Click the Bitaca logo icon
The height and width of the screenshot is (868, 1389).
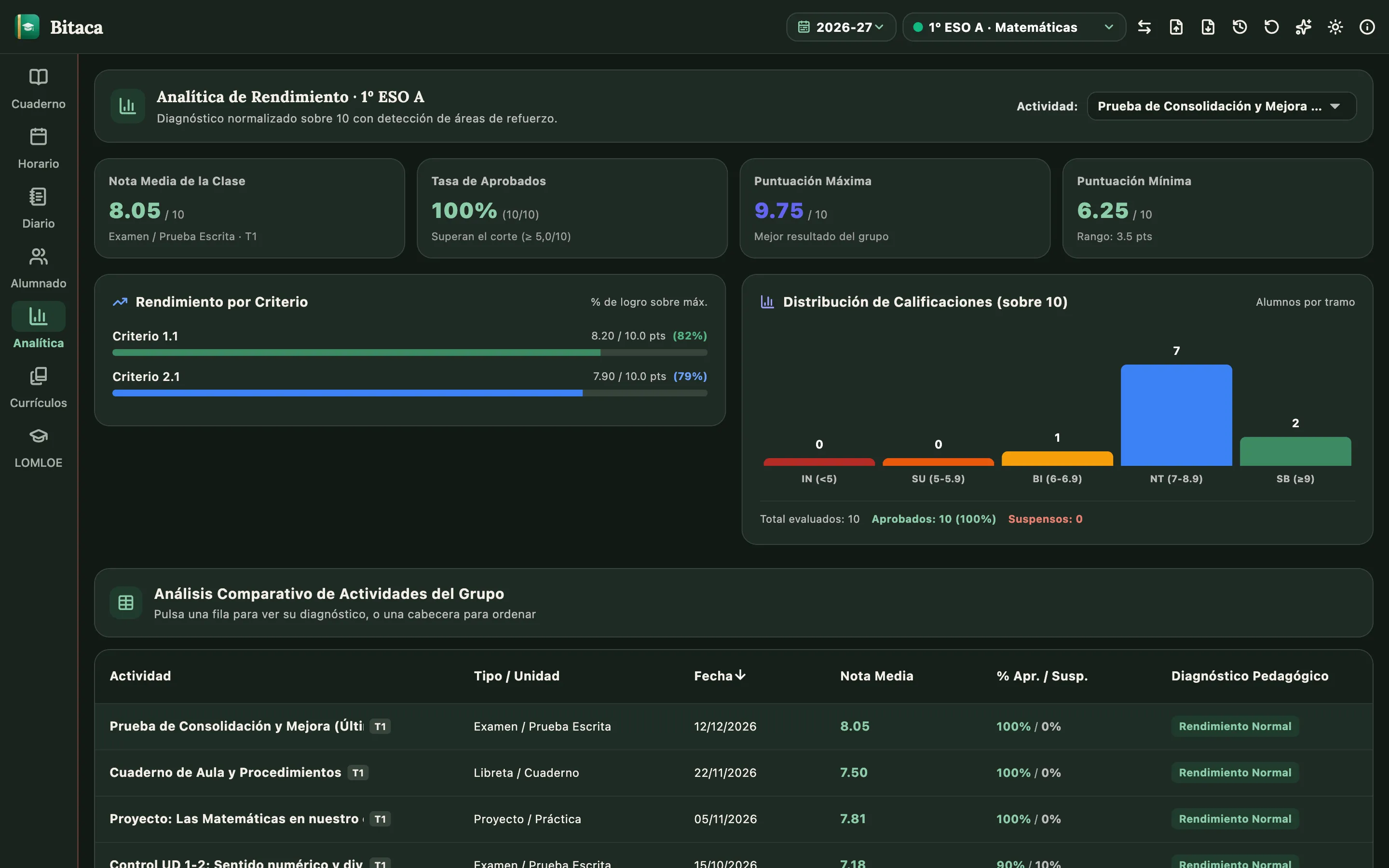(27, 27)
